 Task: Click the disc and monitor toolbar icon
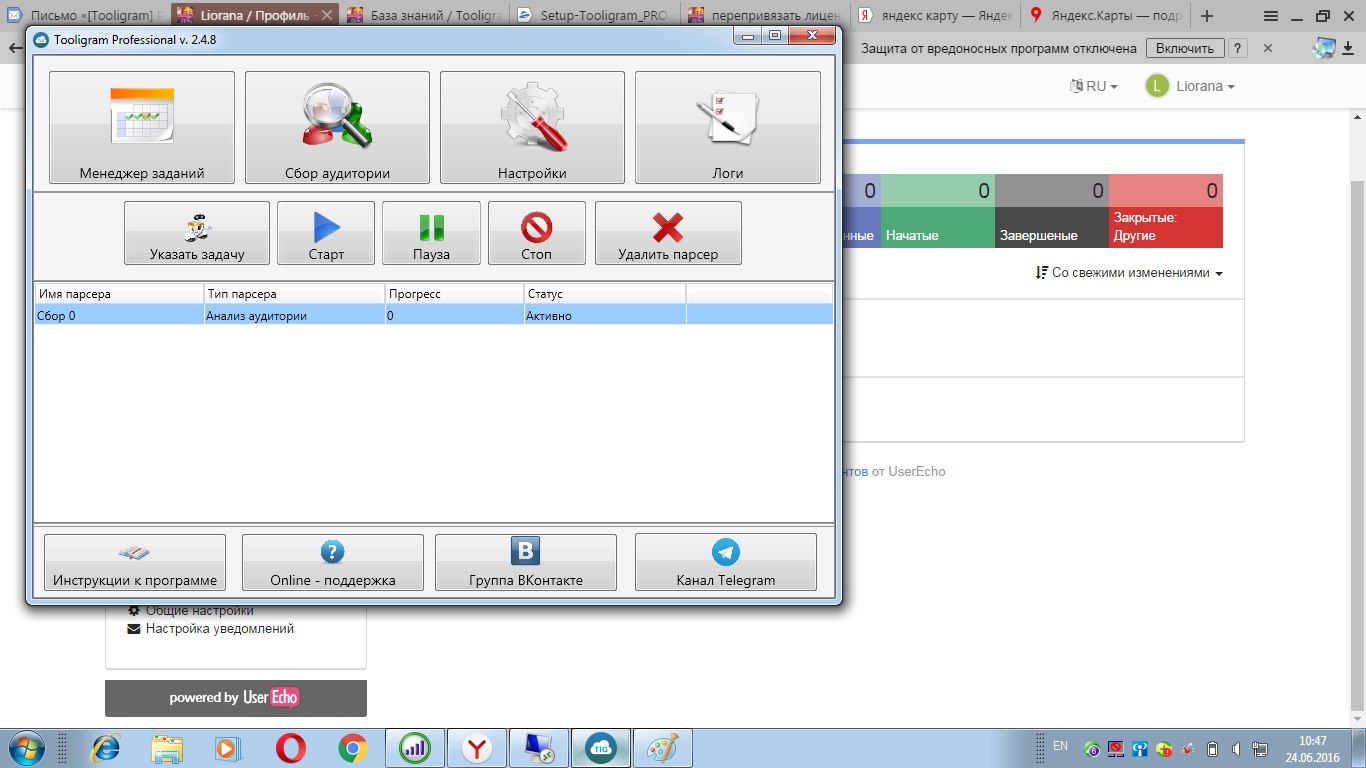(x=1324, y=48)
